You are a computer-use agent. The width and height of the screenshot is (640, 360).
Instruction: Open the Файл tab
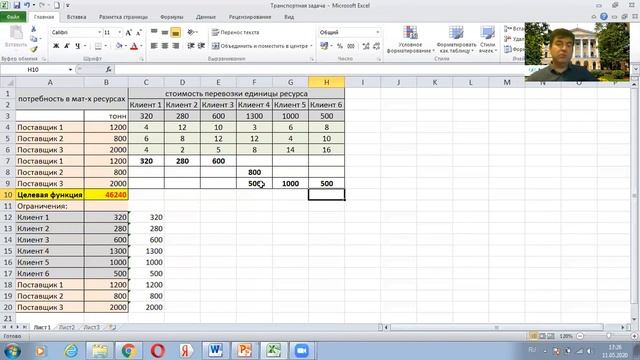[13, 17]
